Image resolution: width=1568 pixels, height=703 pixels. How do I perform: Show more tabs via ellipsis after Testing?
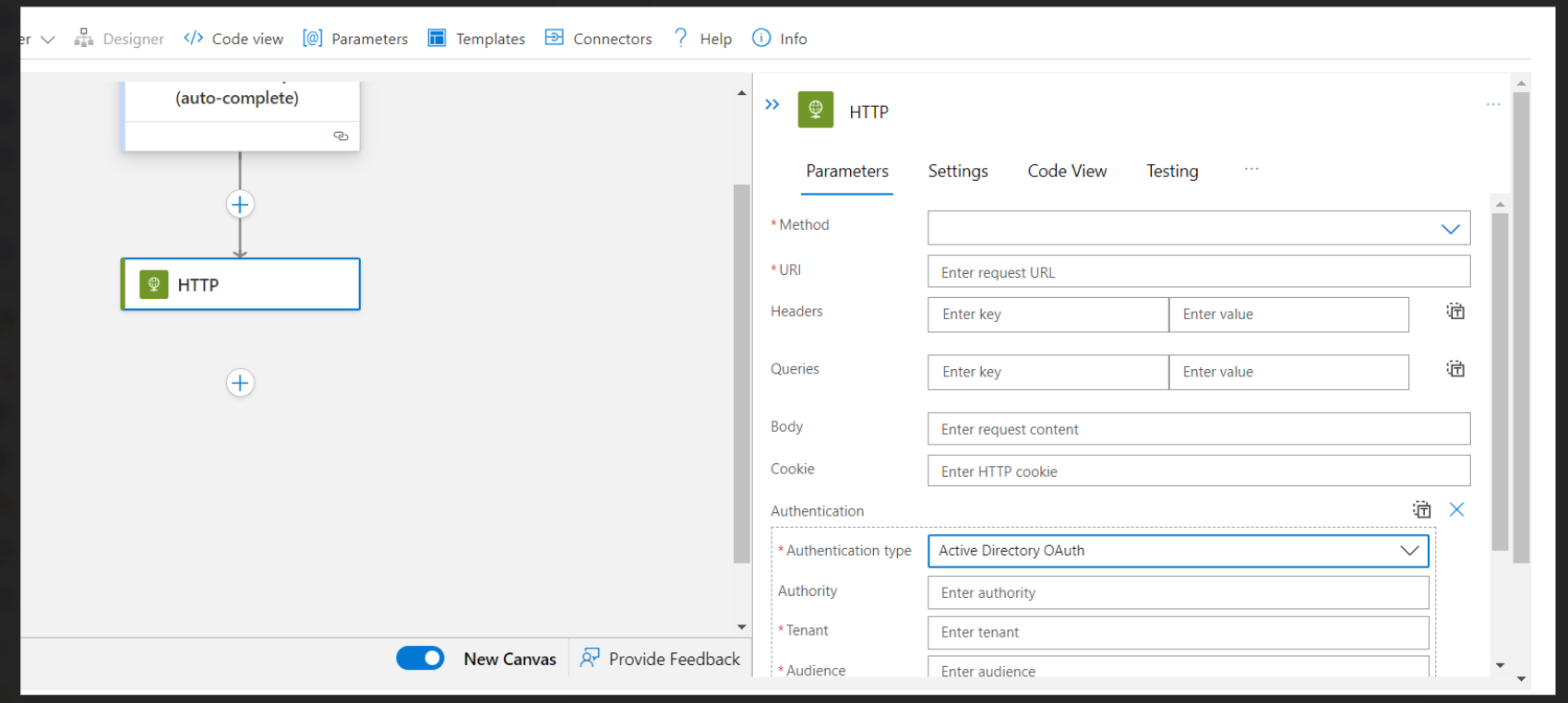point(1251,169)
